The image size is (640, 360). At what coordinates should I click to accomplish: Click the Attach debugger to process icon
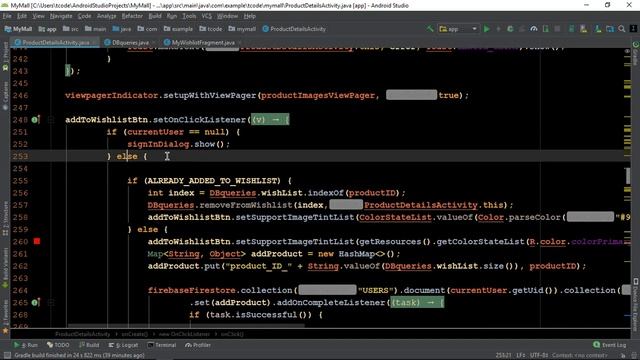pyautogui.click(x=545, y=29)
